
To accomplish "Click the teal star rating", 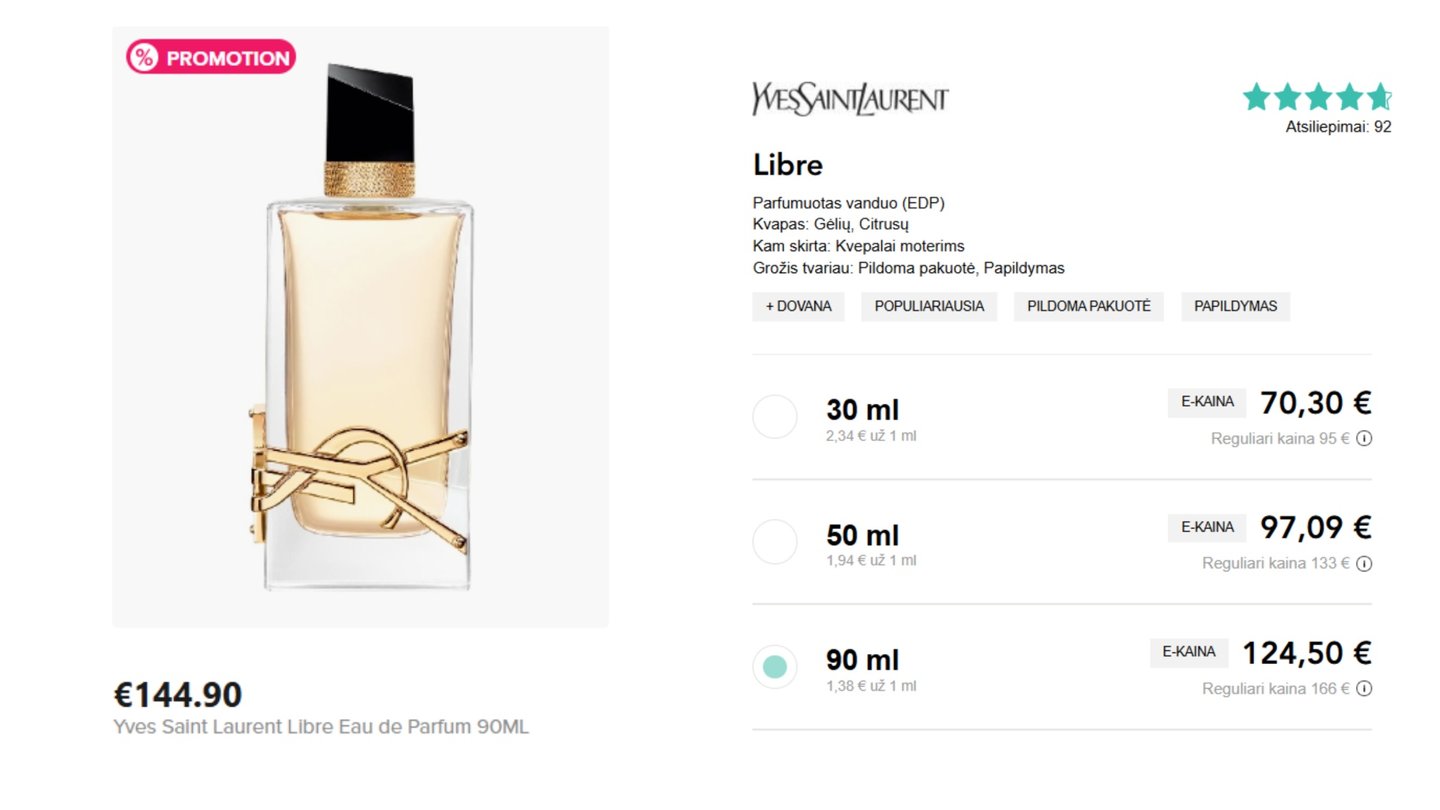I will 1317,97.
